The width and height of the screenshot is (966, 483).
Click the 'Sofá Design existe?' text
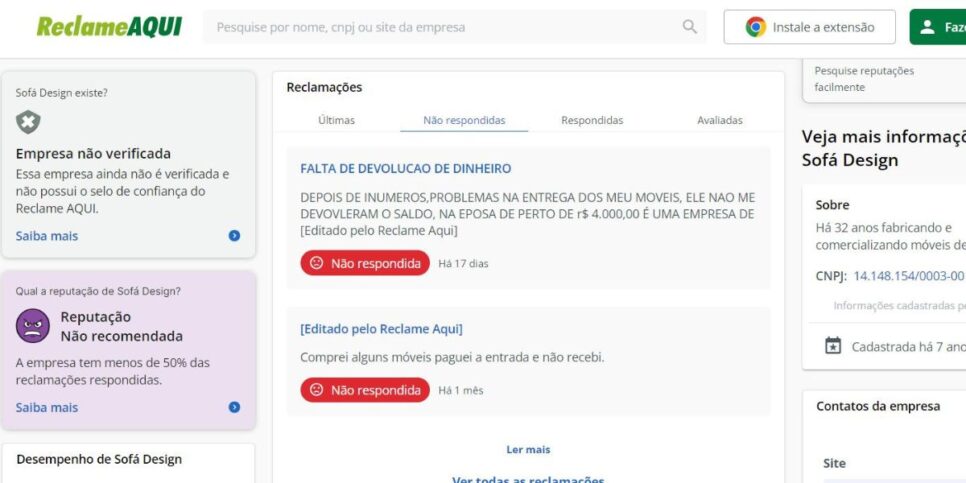(x=62, y=93)
